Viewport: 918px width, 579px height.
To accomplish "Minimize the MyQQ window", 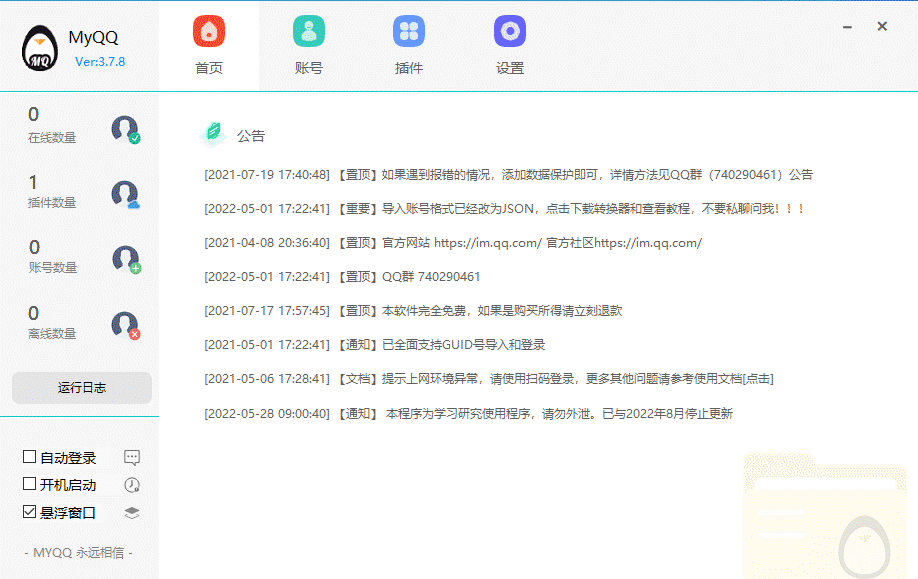I will [847, 27].
